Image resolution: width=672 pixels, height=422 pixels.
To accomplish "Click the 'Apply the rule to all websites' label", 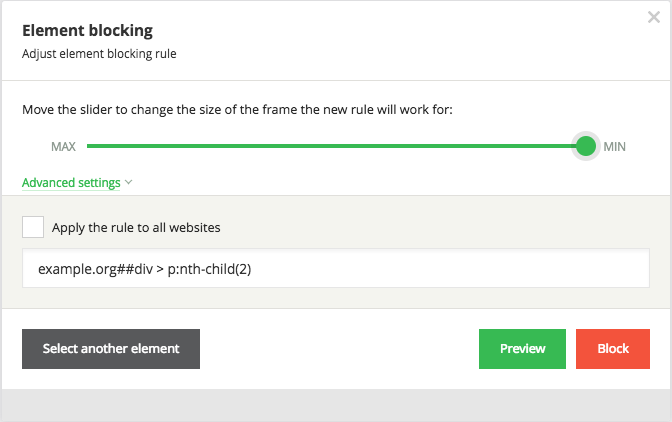I will (x=136, y=227).
